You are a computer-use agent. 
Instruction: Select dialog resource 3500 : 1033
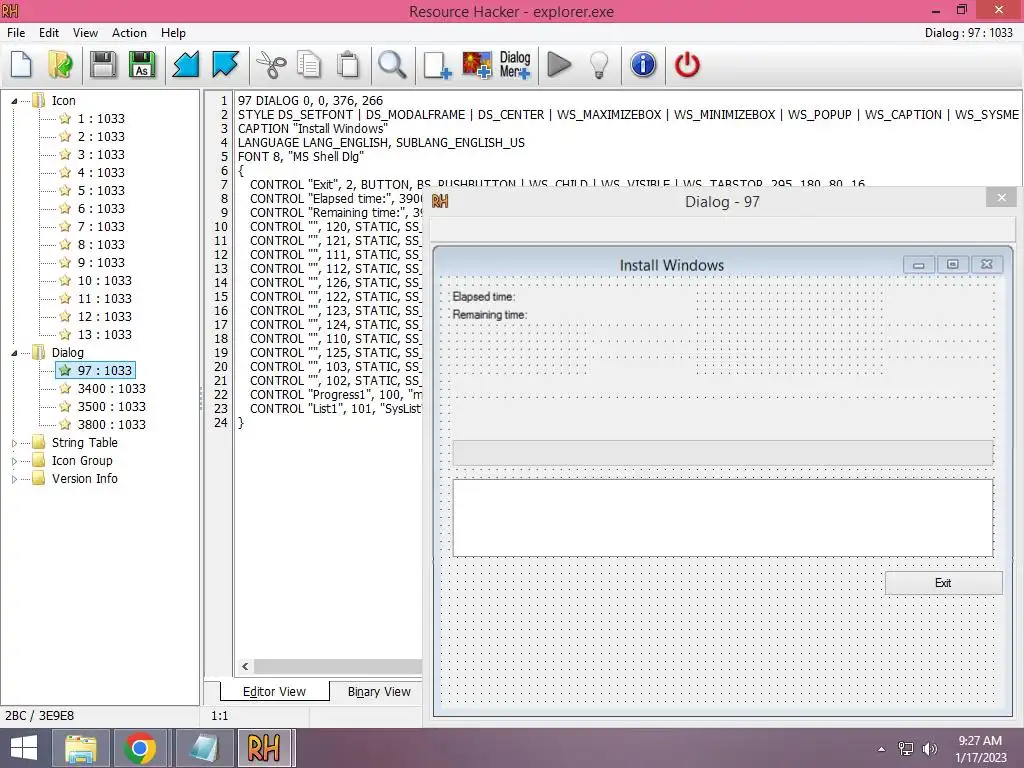pos(112,406)
